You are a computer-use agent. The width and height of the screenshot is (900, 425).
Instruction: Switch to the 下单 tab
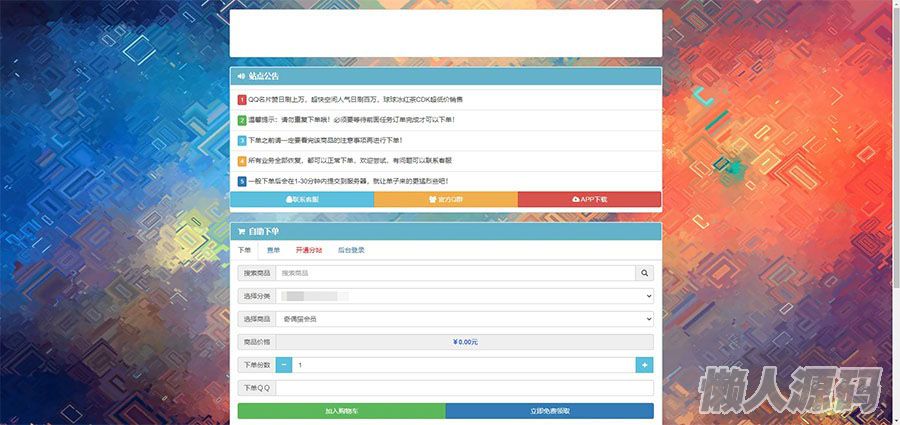point(245,250)
